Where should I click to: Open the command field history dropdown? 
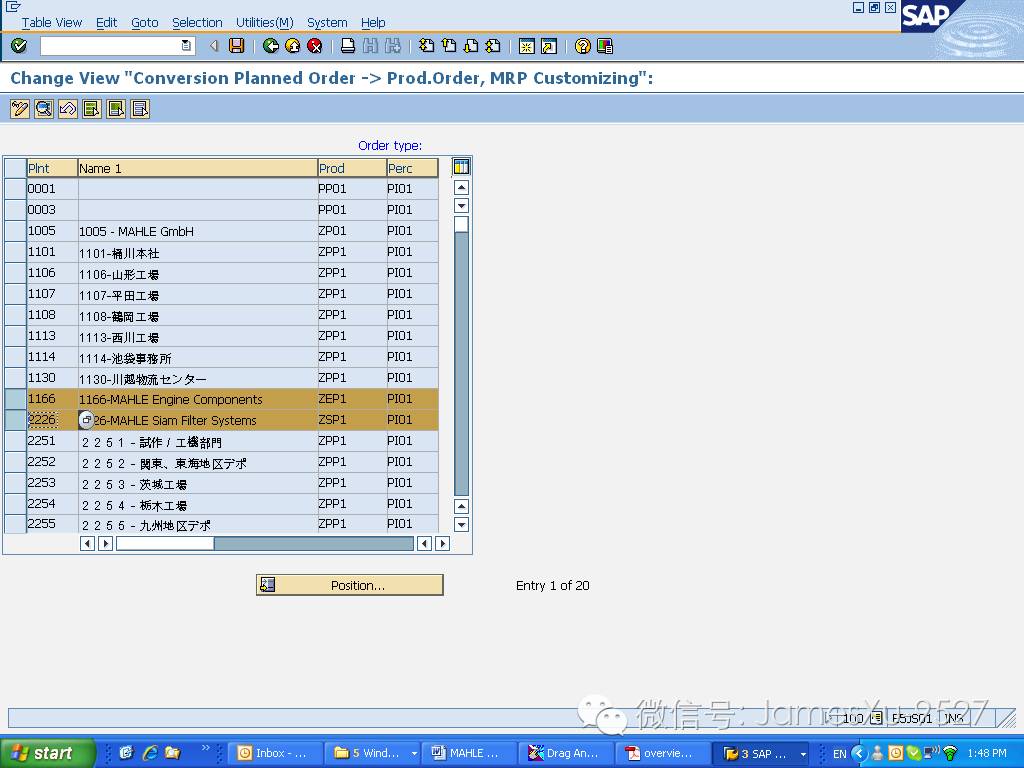[186, 46]
